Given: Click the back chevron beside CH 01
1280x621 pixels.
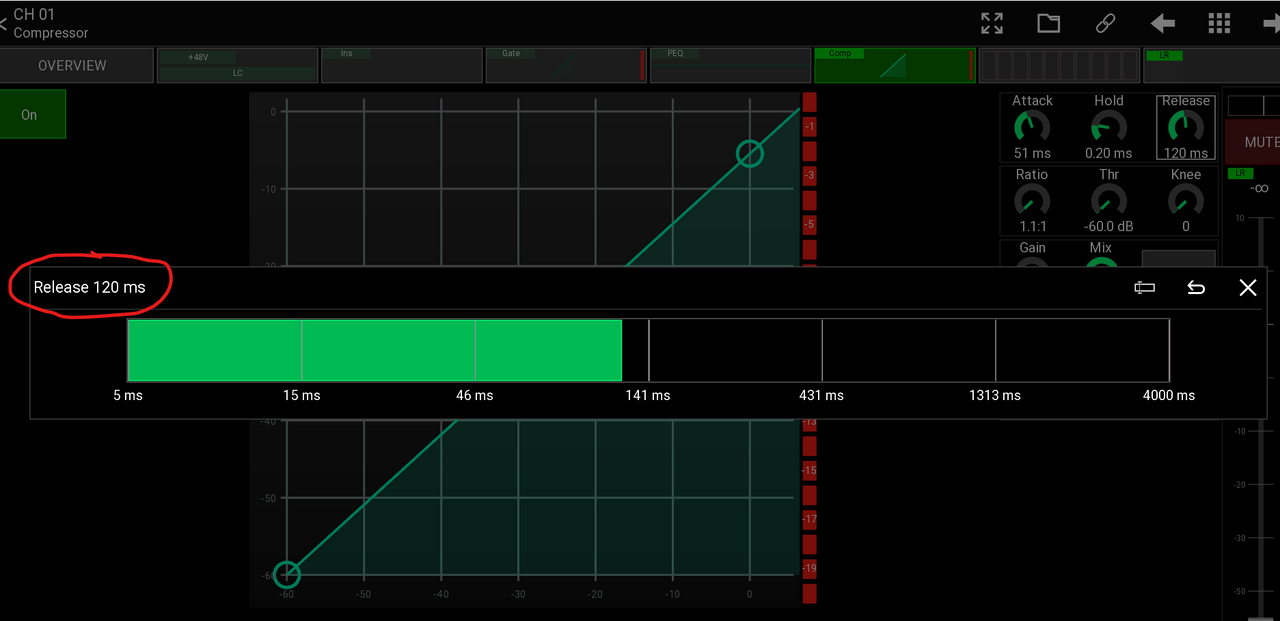Looking at the screenshot, I should pyautogui.click(x=4, y=23).
